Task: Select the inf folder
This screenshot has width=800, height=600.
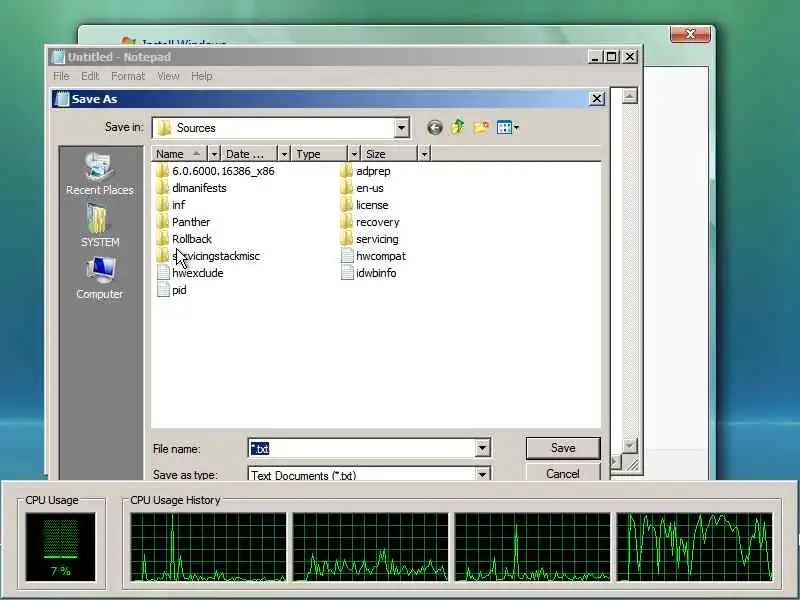Action: (x=171, y=205)
